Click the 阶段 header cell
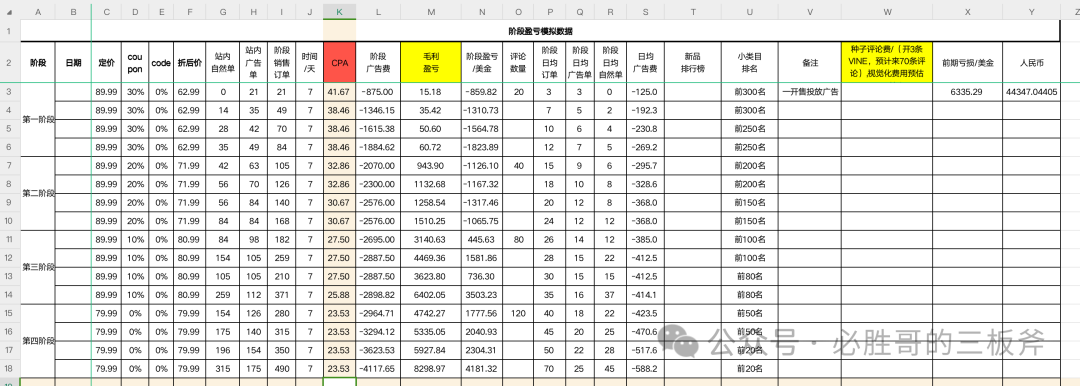The image size is (1080, 386). [38, 63]
